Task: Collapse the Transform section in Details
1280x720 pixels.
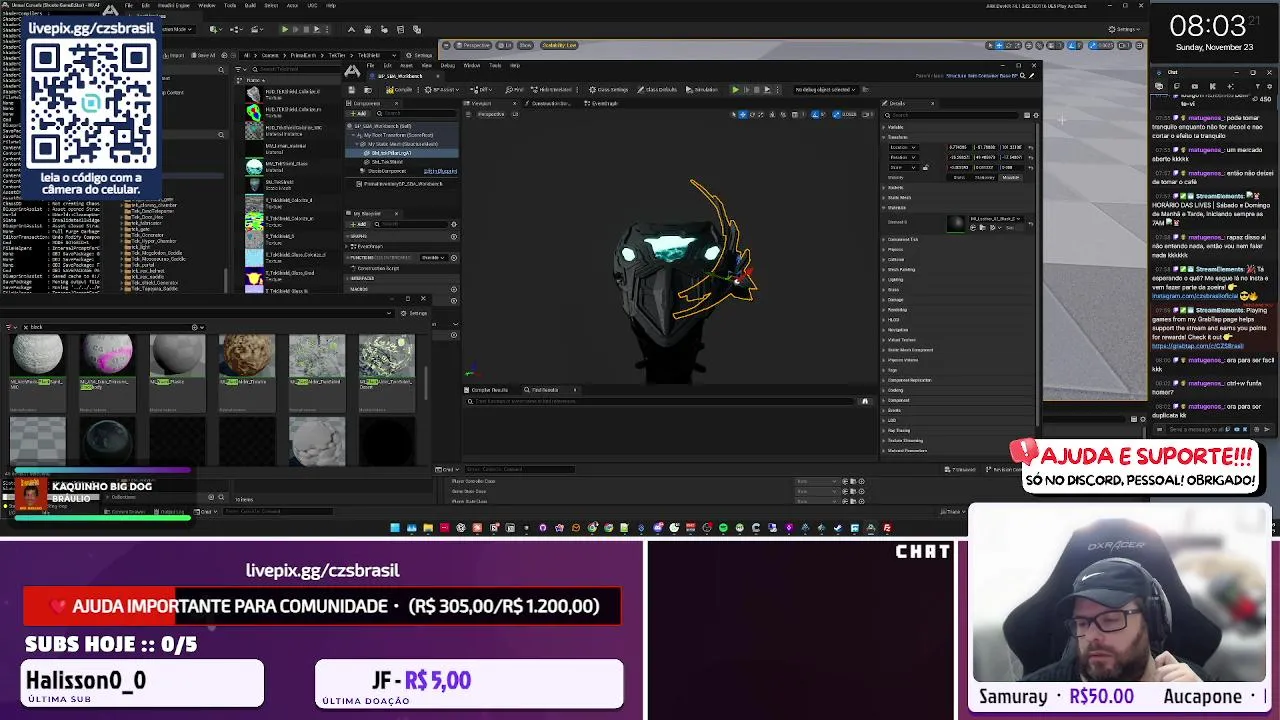Action: pos(883,137)
